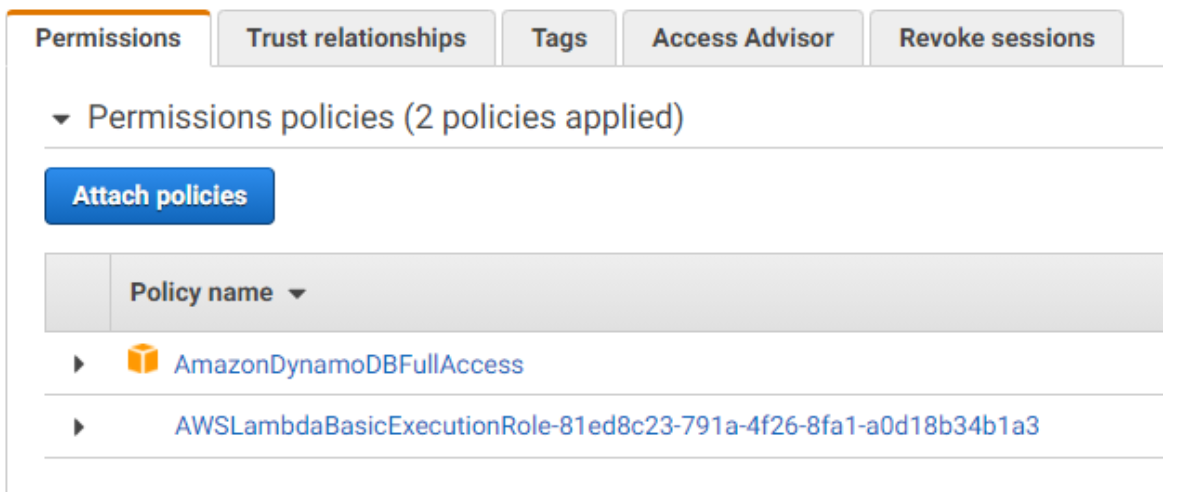Open the AWSLambdaBasicExecutionRole-81ed8c23 policy link
Viewport: 1191px width, 492px height.
pos(606,427)
